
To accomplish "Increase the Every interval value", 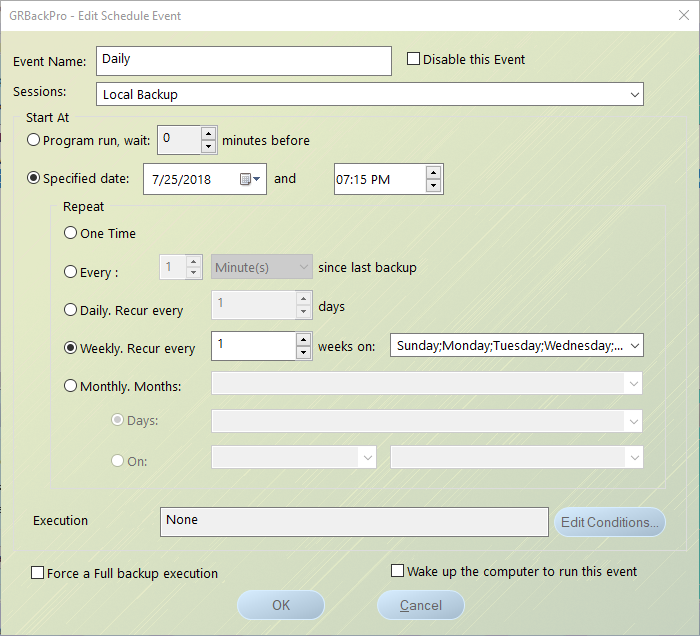I will point(193,262).
